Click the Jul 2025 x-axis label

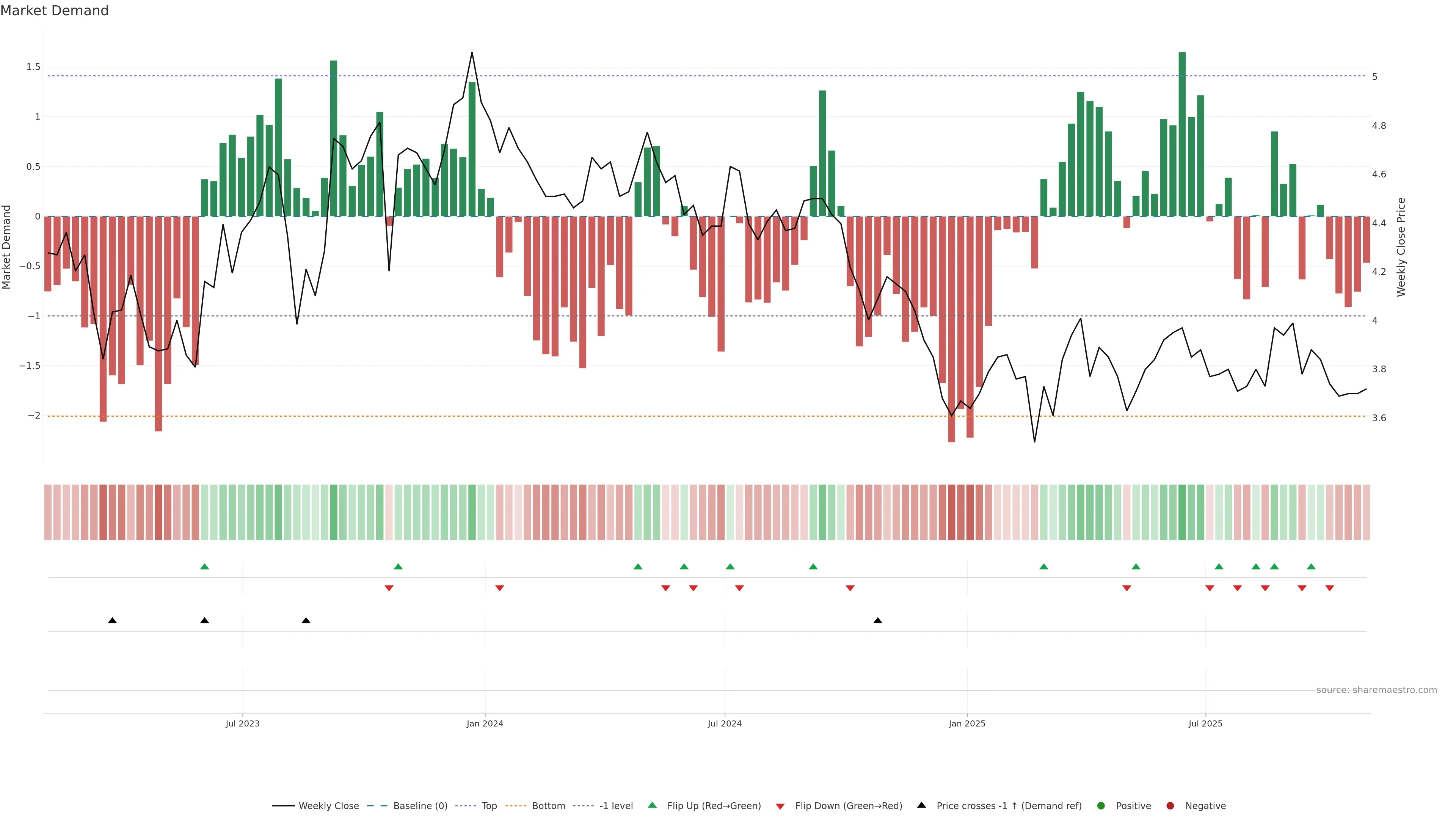point(1205,723)
